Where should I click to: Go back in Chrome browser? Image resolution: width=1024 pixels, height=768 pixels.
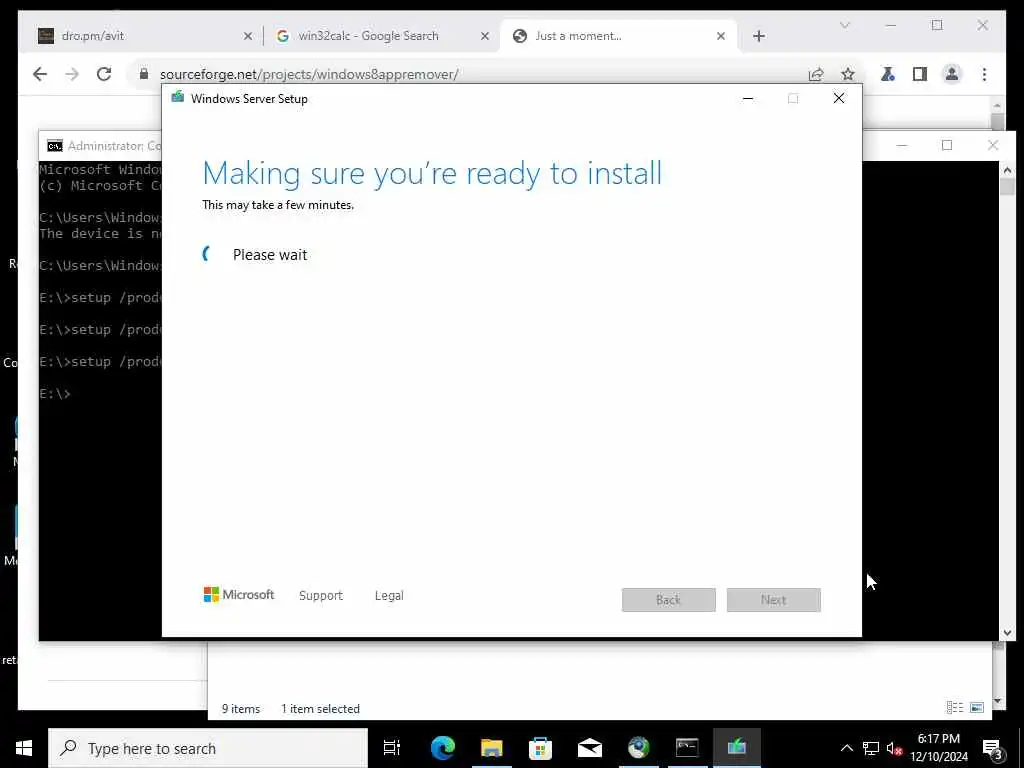(40, 74)
